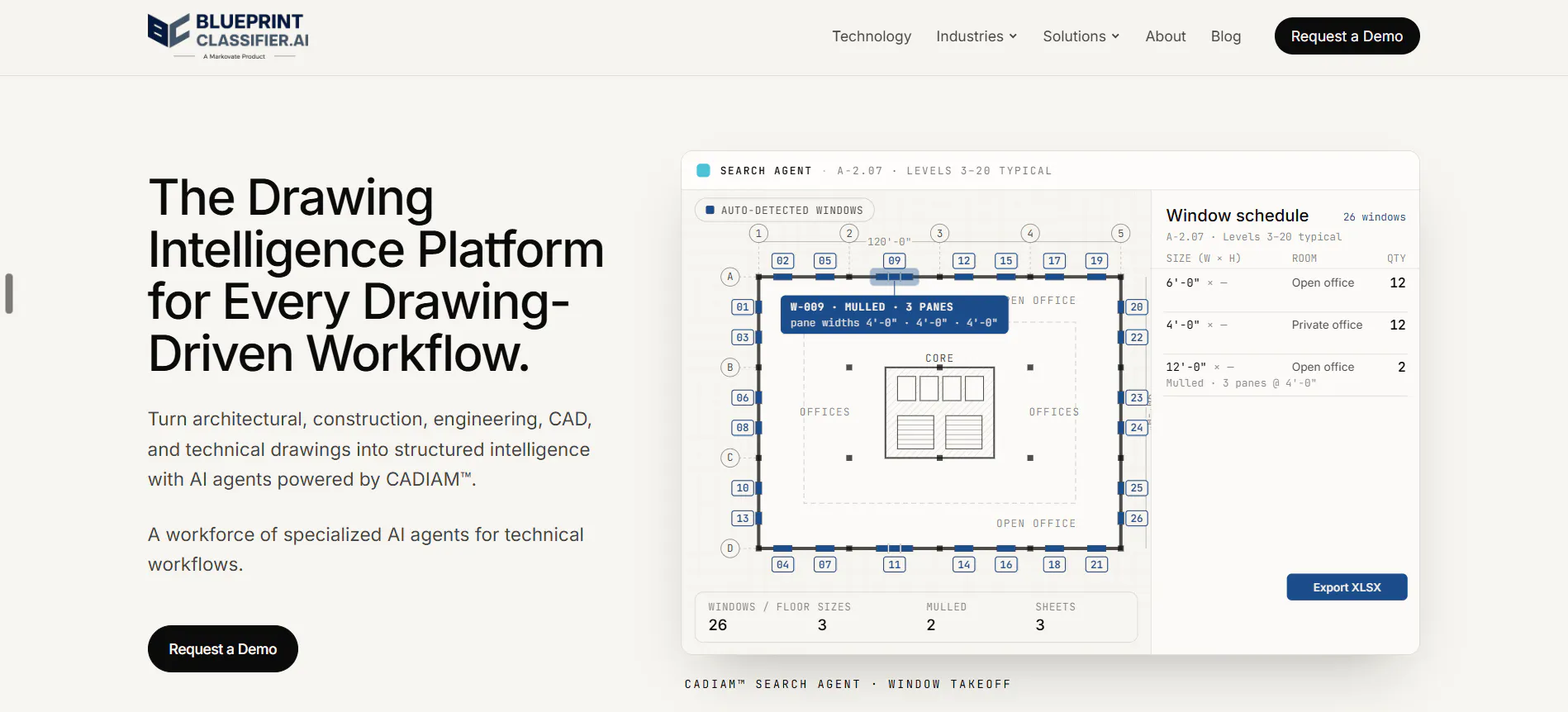
Task: Select the 12'-0" mulled Open office row
Action: (x=1285, y=374)
